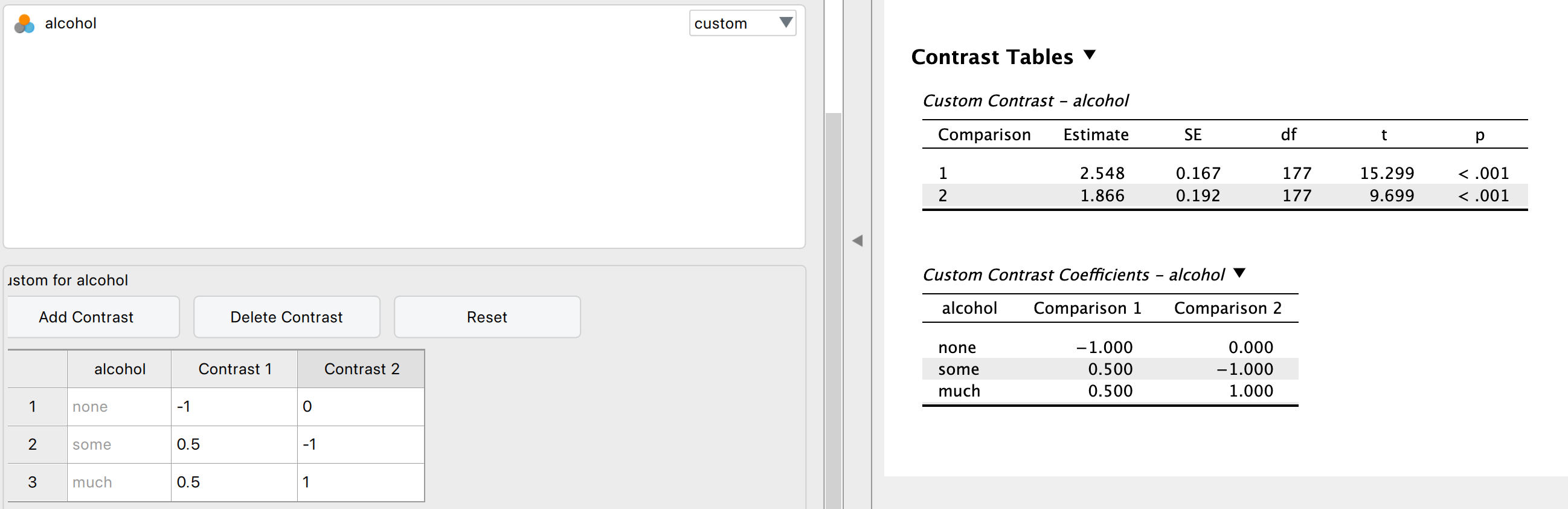This screenshot has width=1568, height=509.
Task: Edit Contrast 2 value for none
Action: [x=361, y=407]
